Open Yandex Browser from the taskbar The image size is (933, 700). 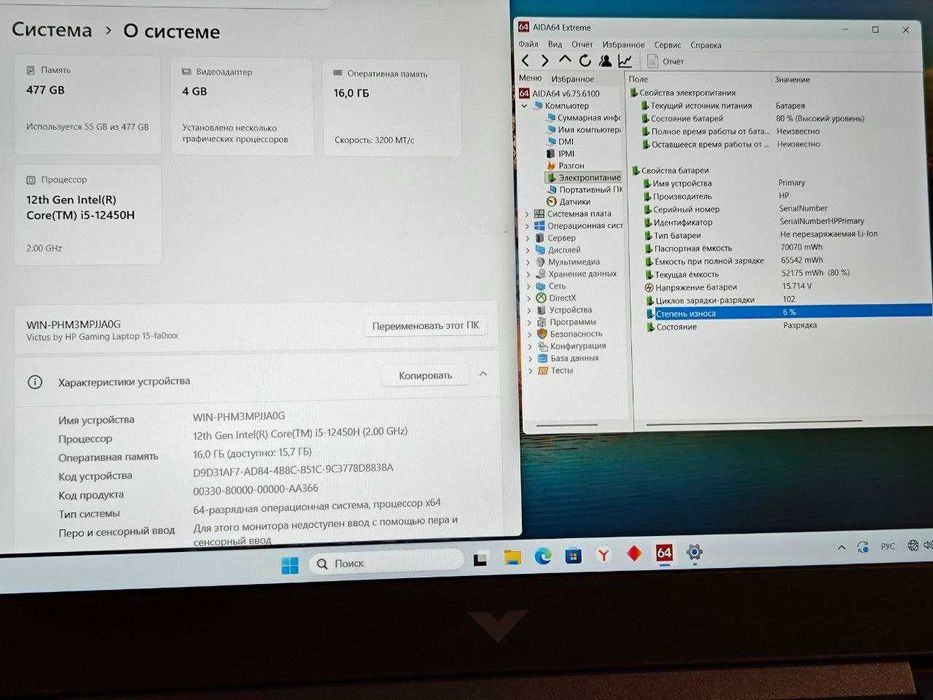coord(603,555)
